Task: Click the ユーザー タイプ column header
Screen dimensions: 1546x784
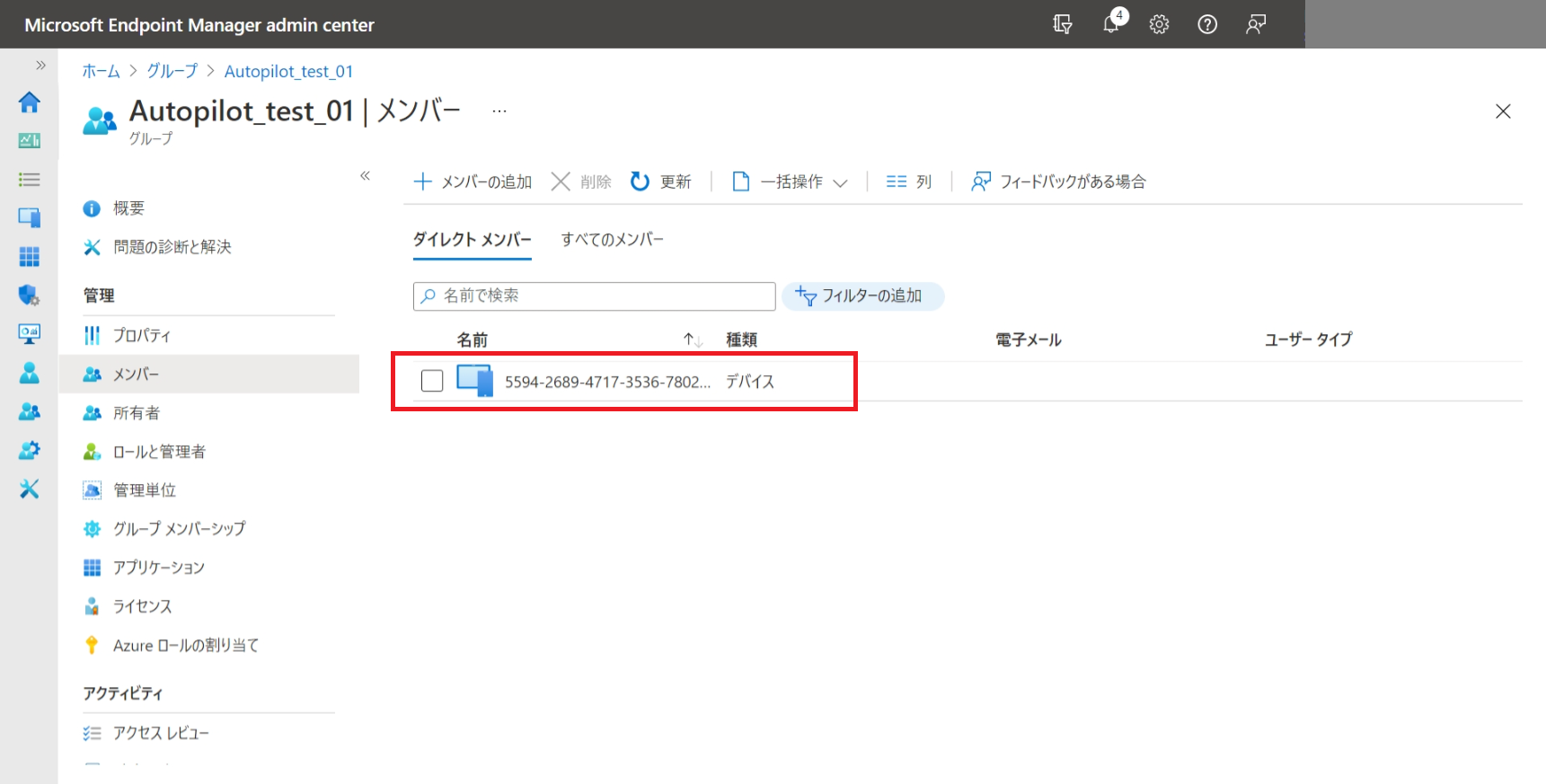Action: [1308, 339]
